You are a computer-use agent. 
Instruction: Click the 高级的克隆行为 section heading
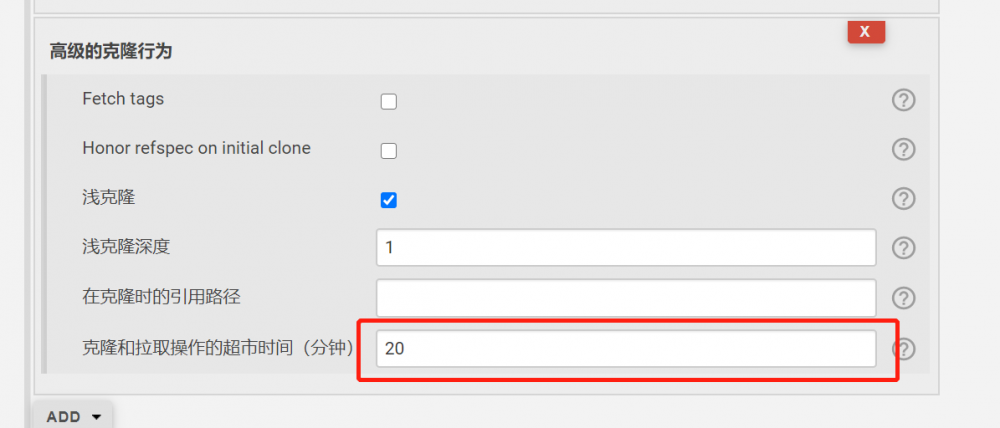point(111,52)
